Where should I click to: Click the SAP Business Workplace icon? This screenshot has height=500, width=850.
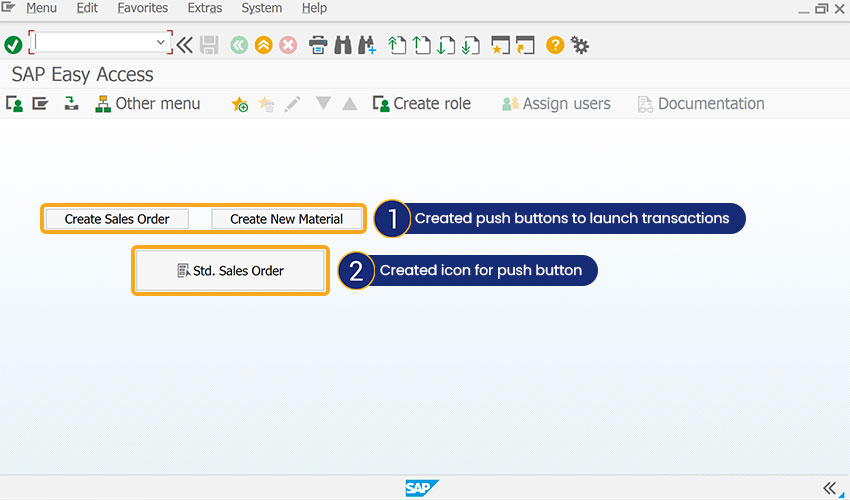pyautogui.click(x=71, y=103)
